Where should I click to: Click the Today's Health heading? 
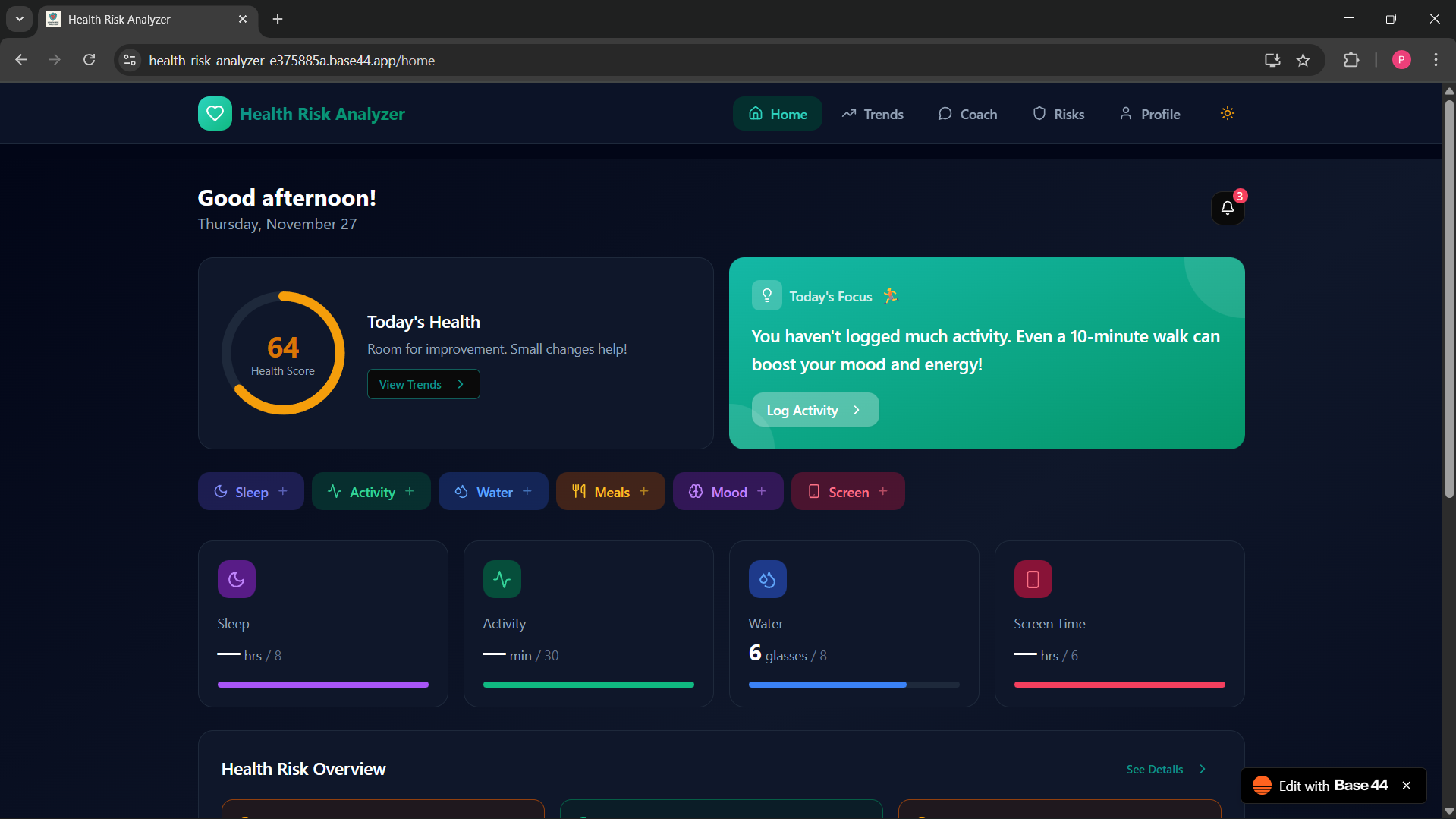pos(423,322)
